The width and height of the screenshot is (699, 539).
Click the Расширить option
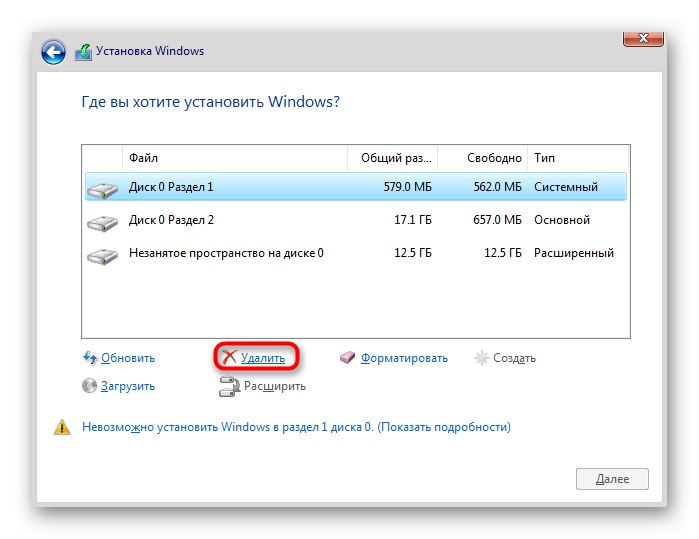275,386
